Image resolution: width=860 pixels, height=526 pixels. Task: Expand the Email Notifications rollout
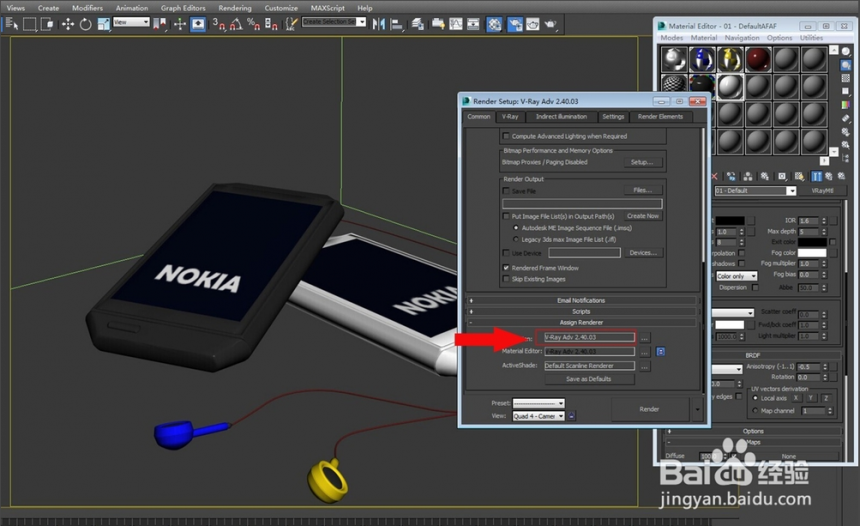click(581, 301)
